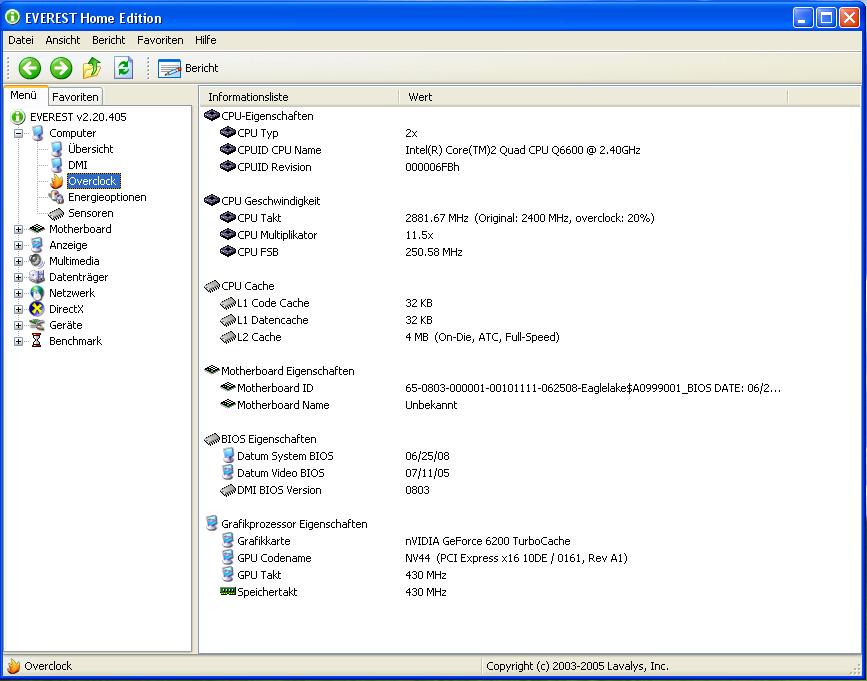The width and height of the screenshot is (867, 681).
Task: Expand the Netzwerk tree node
Action: [x=18, y=294]
